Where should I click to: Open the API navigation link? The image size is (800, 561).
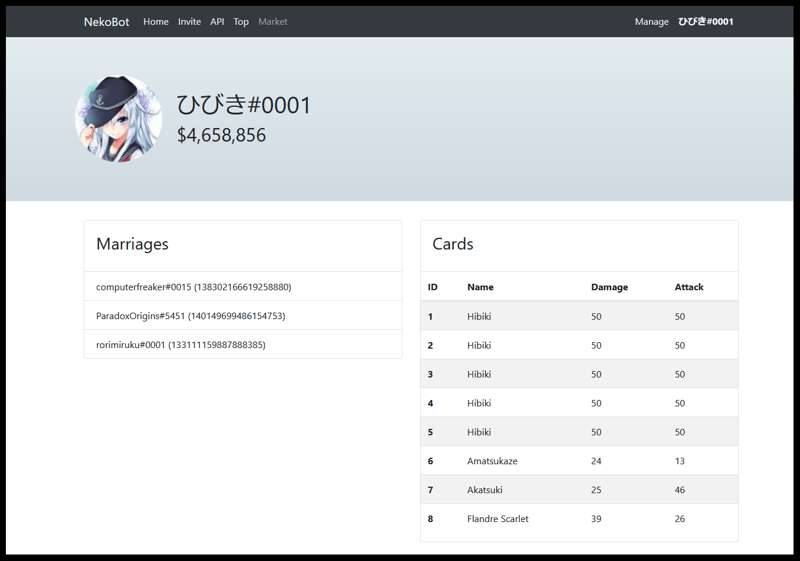click(217, 22)
